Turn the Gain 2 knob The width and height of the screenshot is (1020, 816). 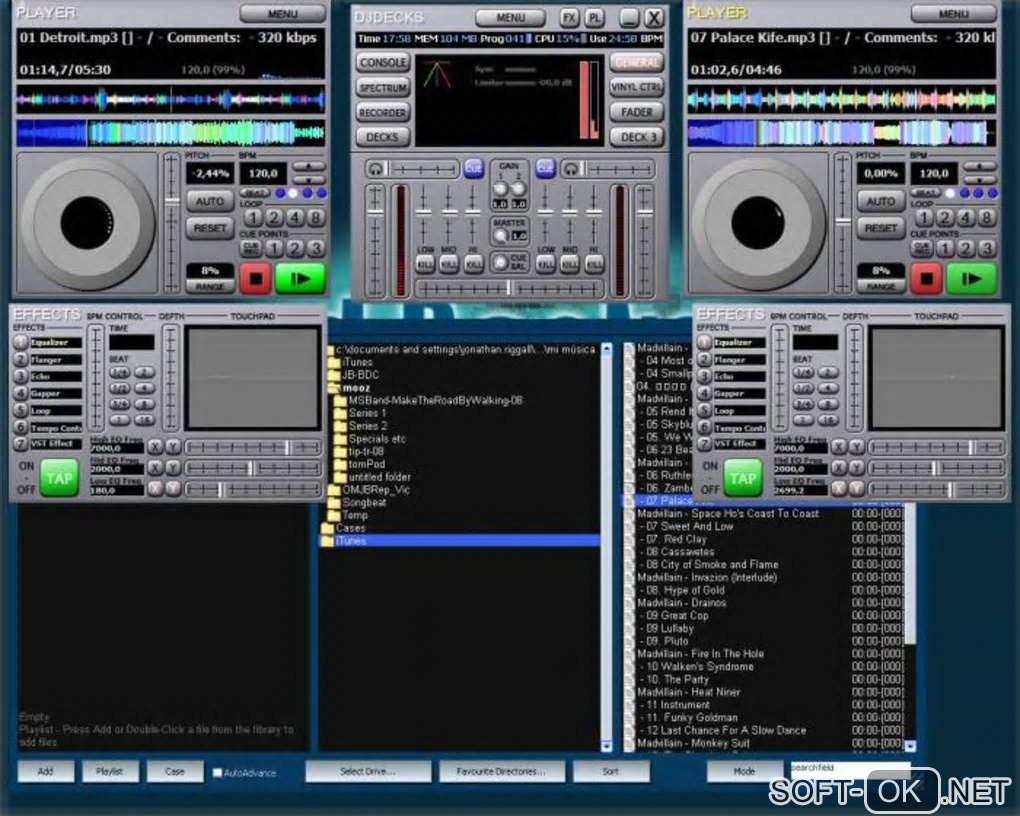tap(518, 189)
